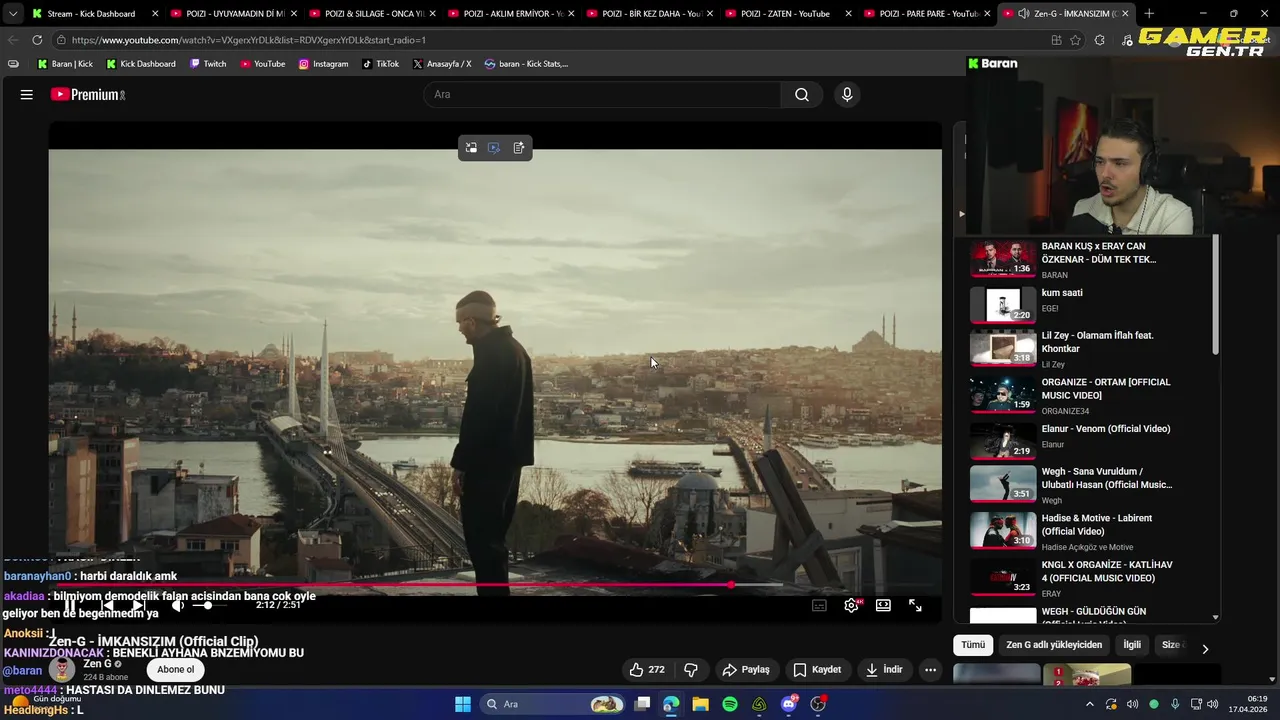Image resolution: width=1280 pixels, height=720 pixels.
Task: Open the Anasayfa / X bookmark
Action: tap(442, 64)
